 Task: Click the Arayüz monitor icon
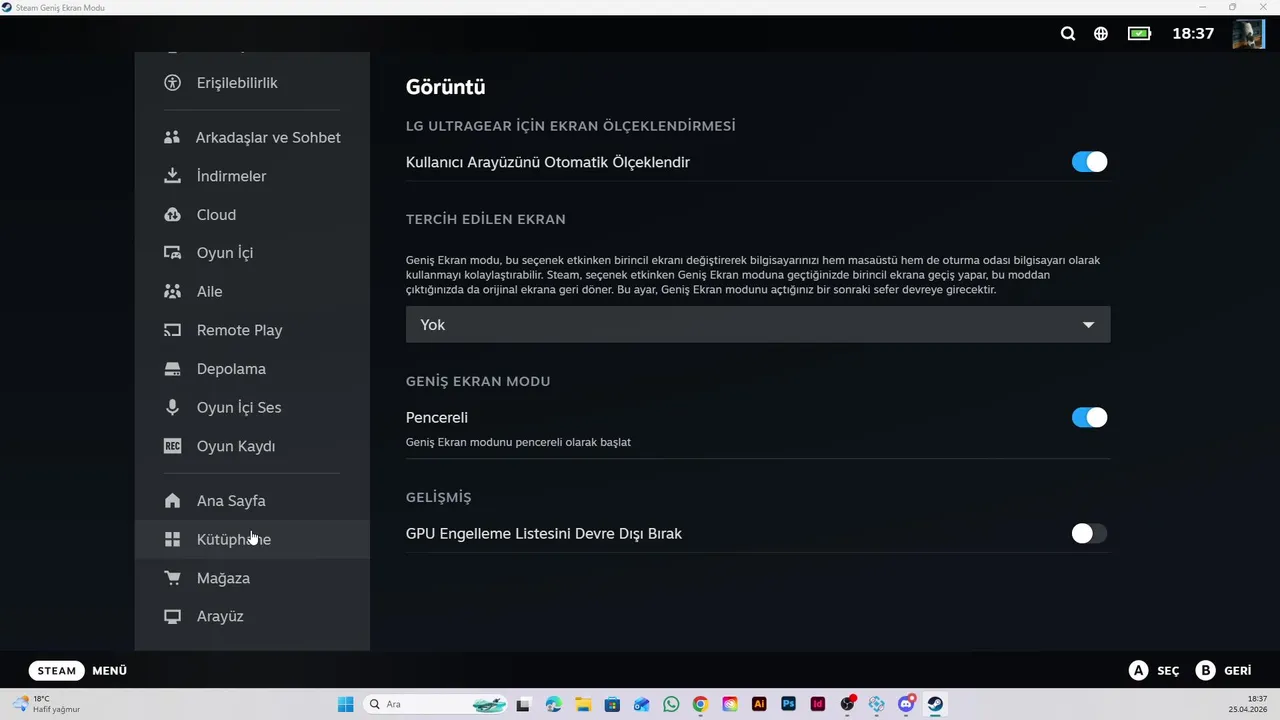click(172, 616)
